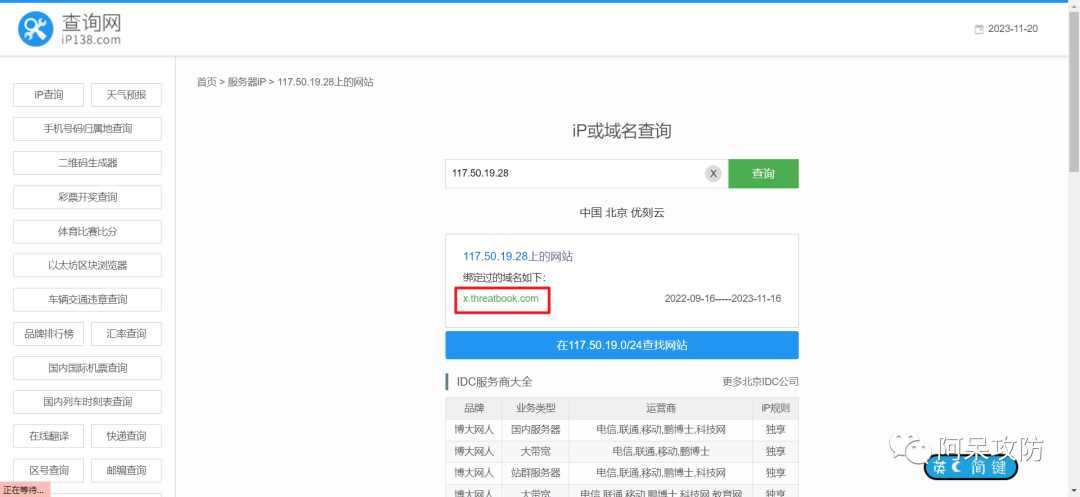
Task: Open 服务器iP breadcrumb link
Action: [x=247, y=82]
